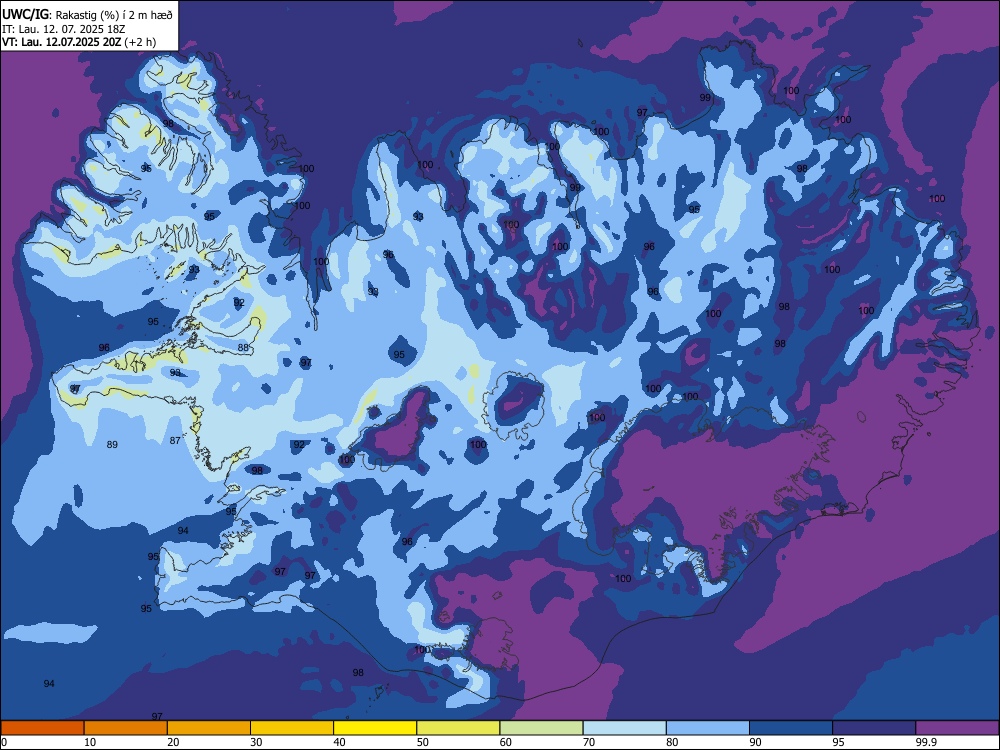Click the '10' tick label on color scale

pyautogui.click(x=90, y=742)
